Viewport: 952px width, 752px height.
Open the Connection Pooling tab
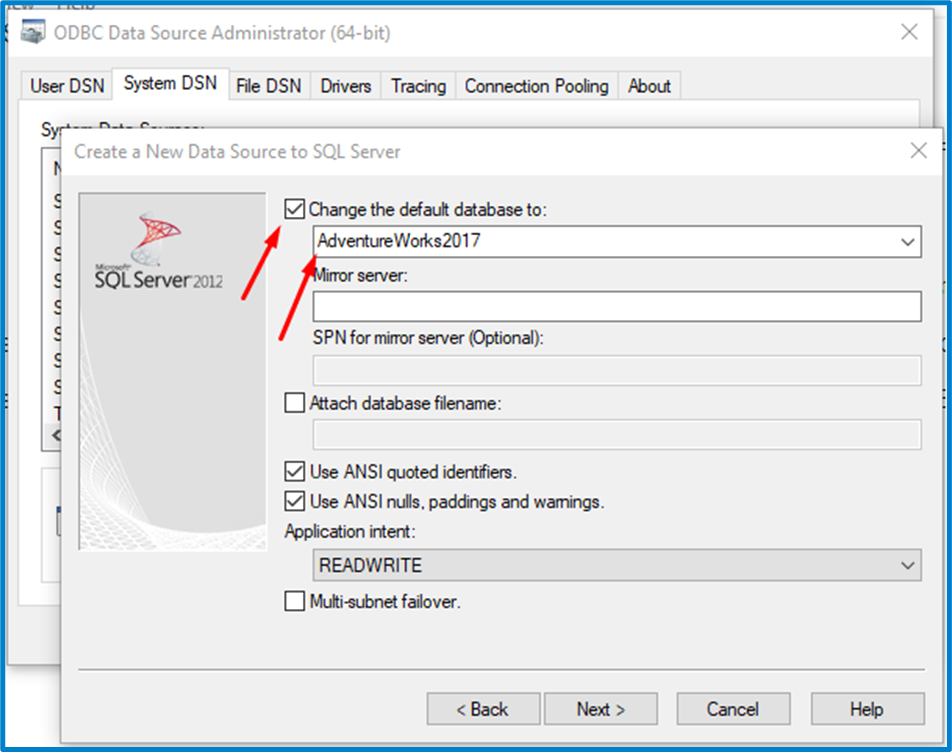pyautogui.click(x=536, y=86)
